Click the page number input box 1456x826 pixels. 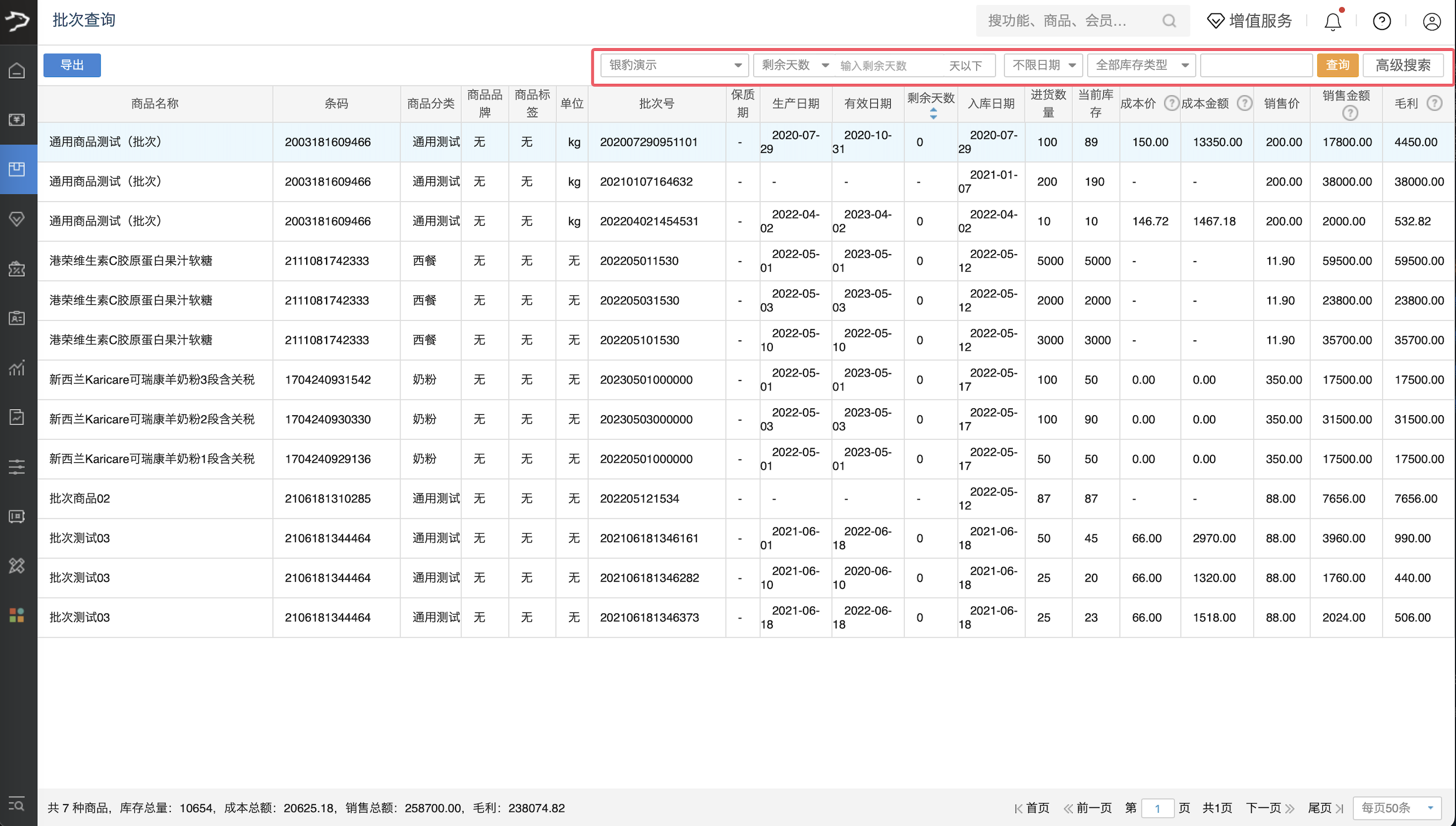[1157, 808]
